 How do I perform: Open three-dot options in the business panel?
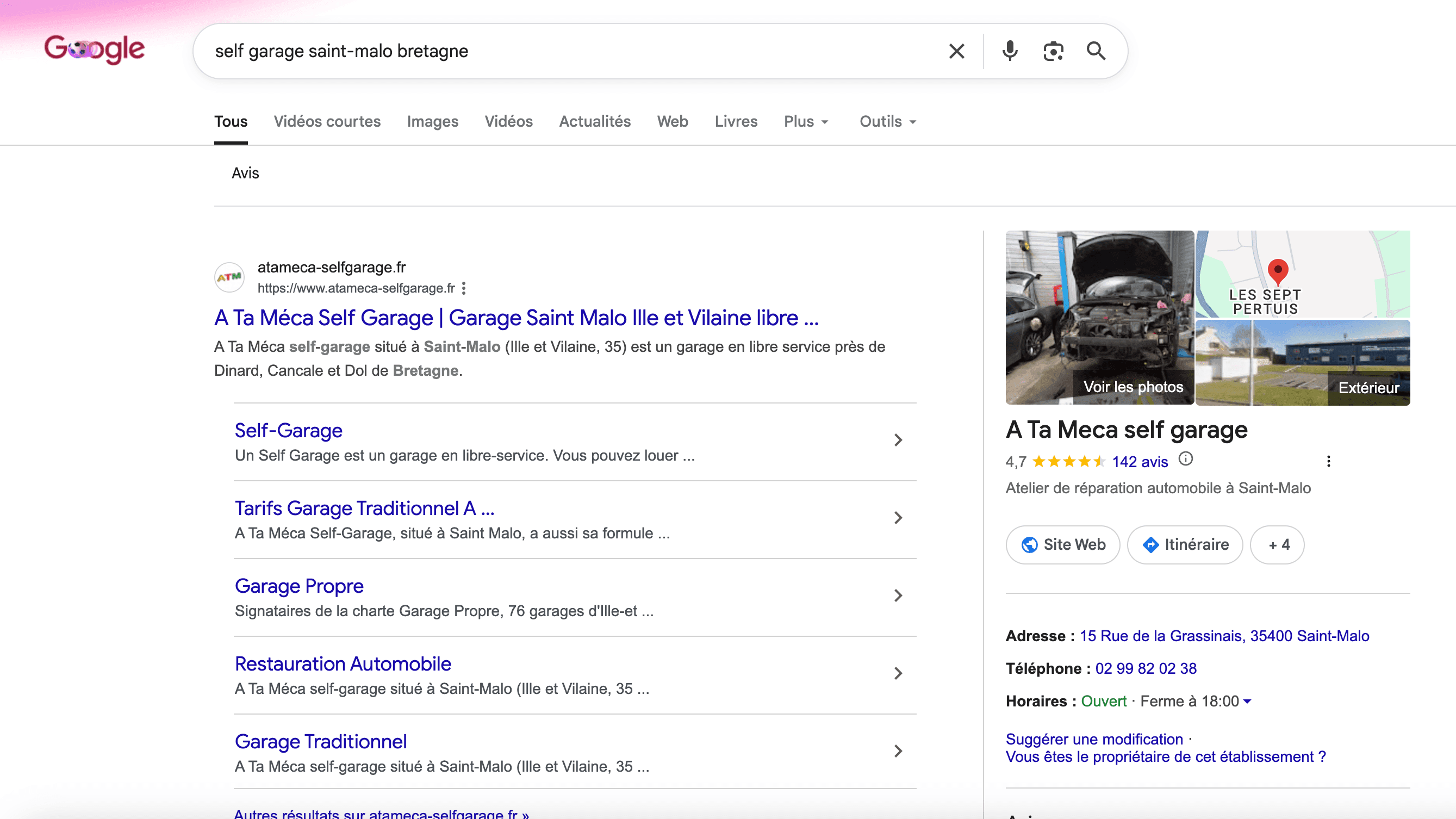tap(1328, 461)
